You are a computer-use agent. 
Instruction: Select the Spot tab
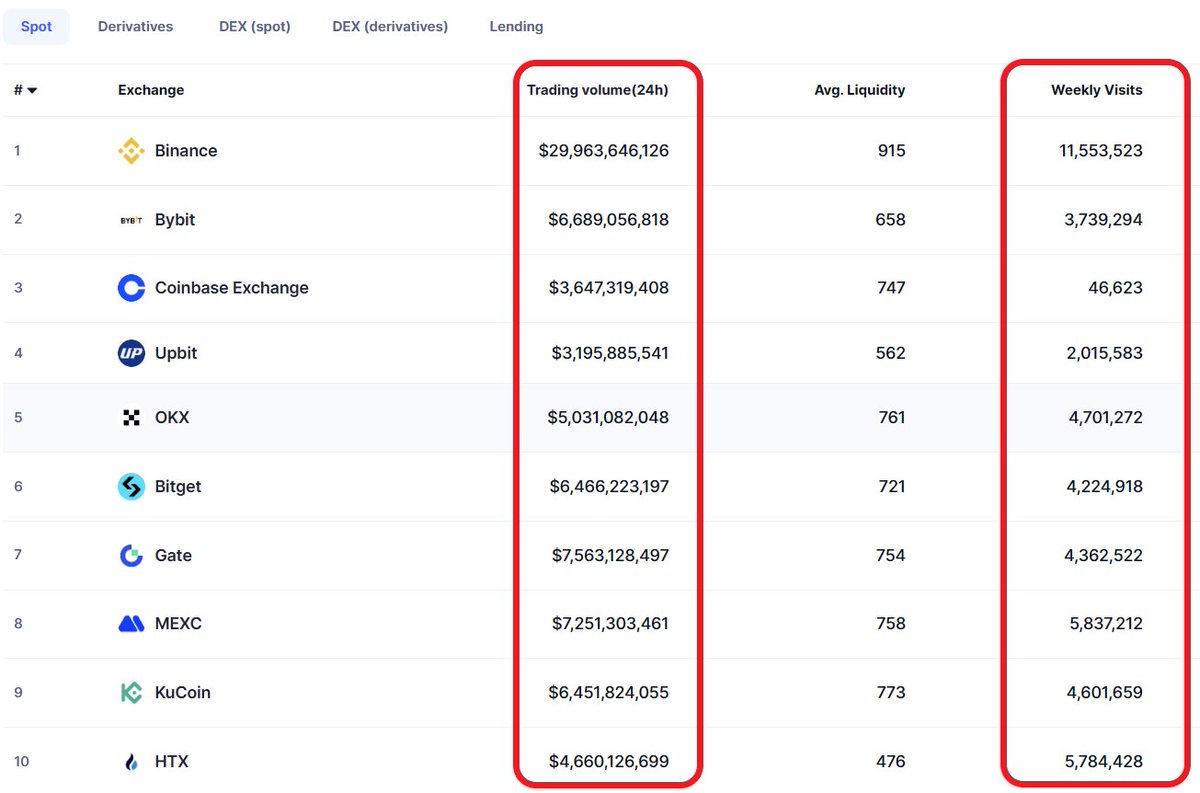click(x=36, y=27)
